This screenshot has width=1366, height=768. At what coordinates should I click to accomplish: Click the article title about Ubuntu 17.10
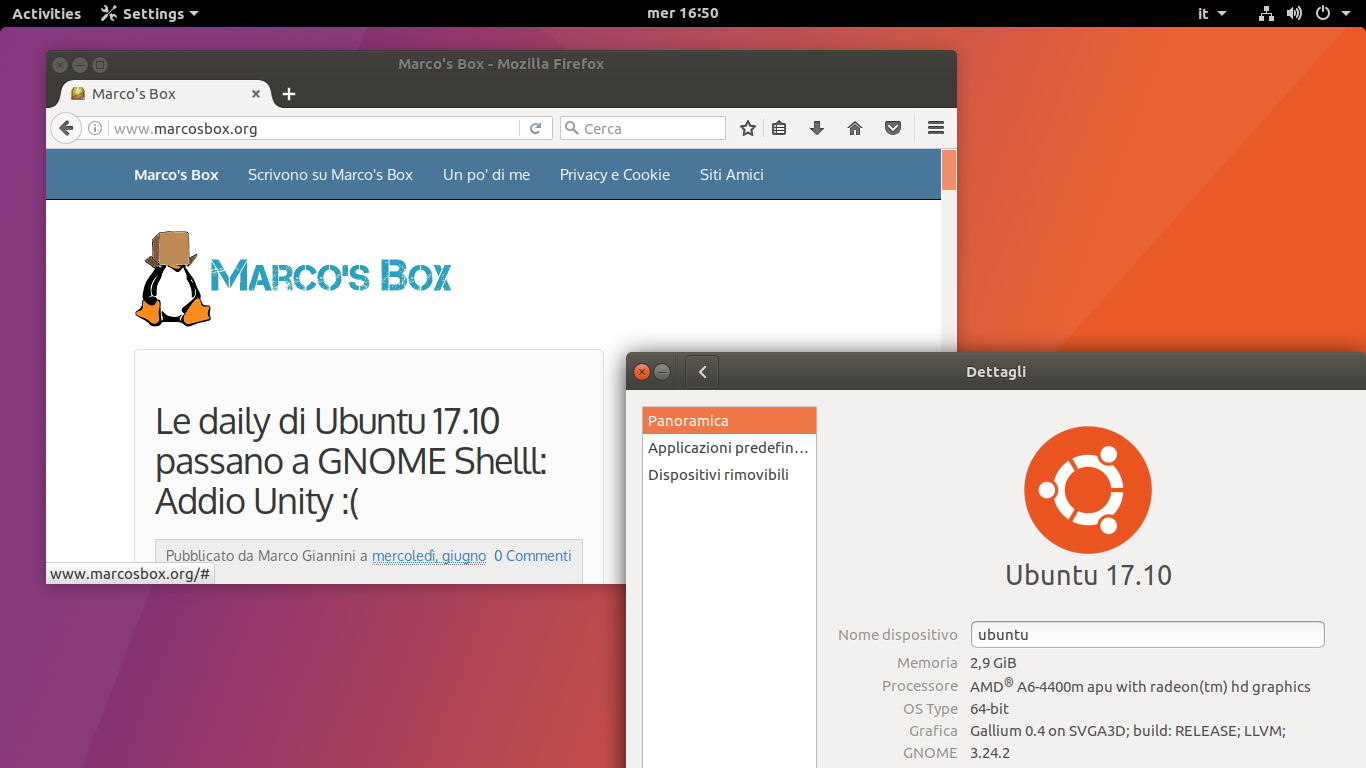(x=351, y=461)
